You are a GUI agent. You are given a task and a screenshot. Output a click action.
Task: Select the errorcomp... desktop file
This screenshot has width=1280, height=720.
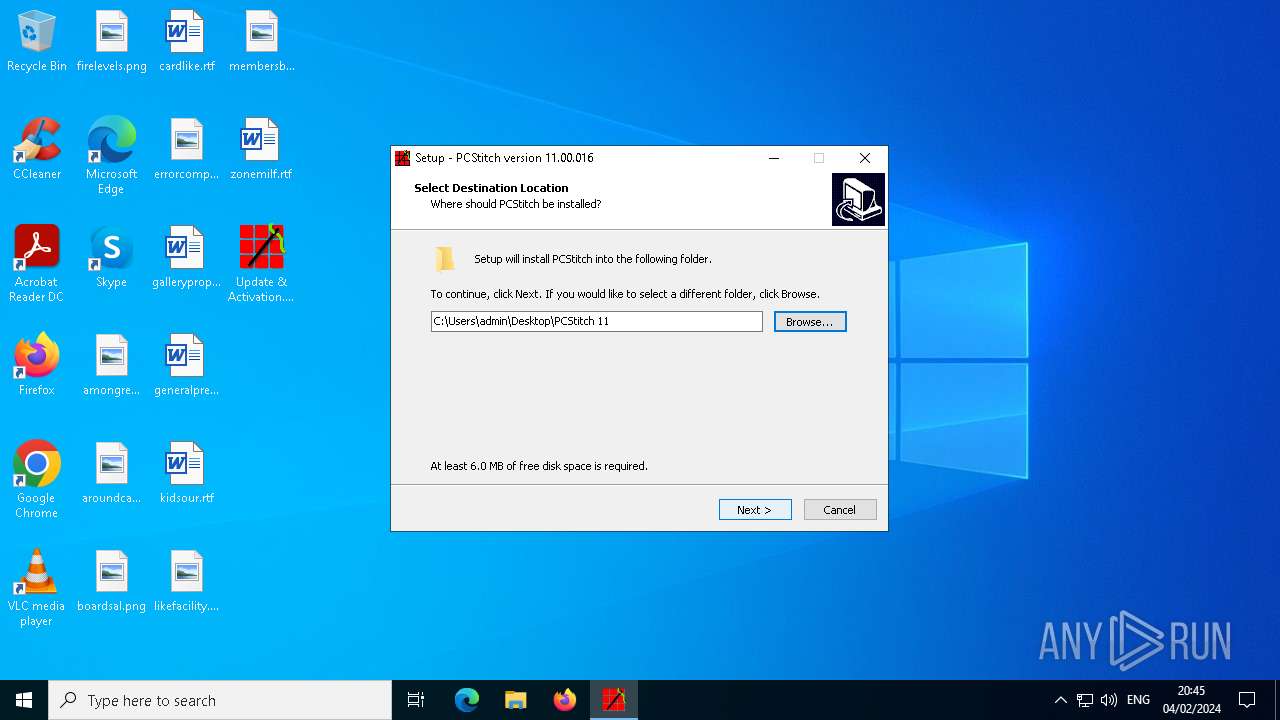click(186, 149)
